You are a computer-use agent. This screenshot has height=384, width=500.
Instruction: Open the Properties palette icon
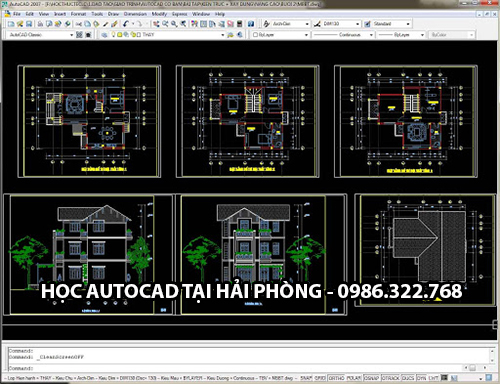pyautogui.click(x=194, y=24)
